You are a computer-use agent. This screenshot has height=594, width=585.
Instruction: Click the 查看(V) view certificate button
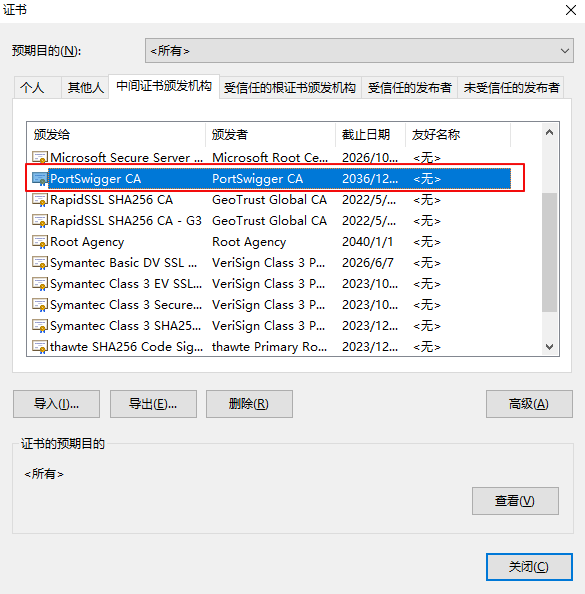[515, 501]
